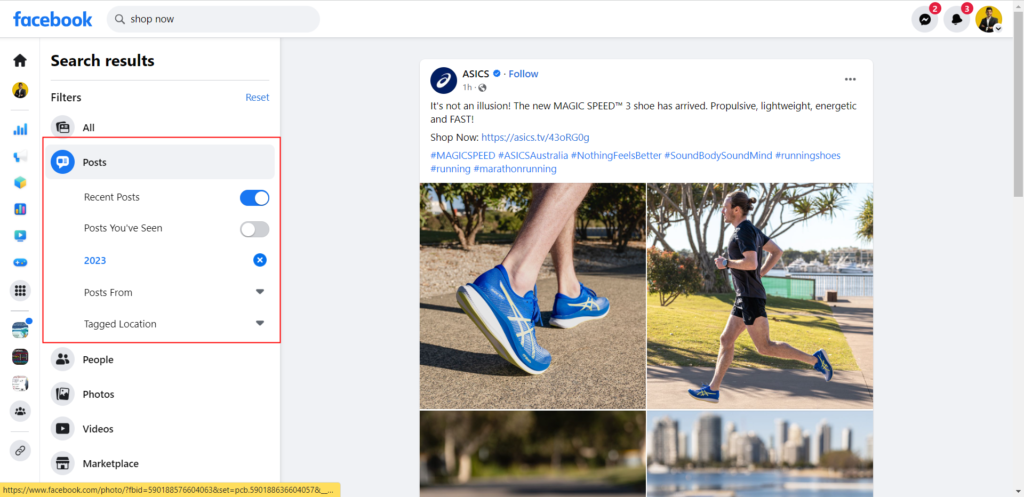Open the post options three-dot menu
Image resolution: width=1024 pixels, height=497 pixels.
click(850, 80)
